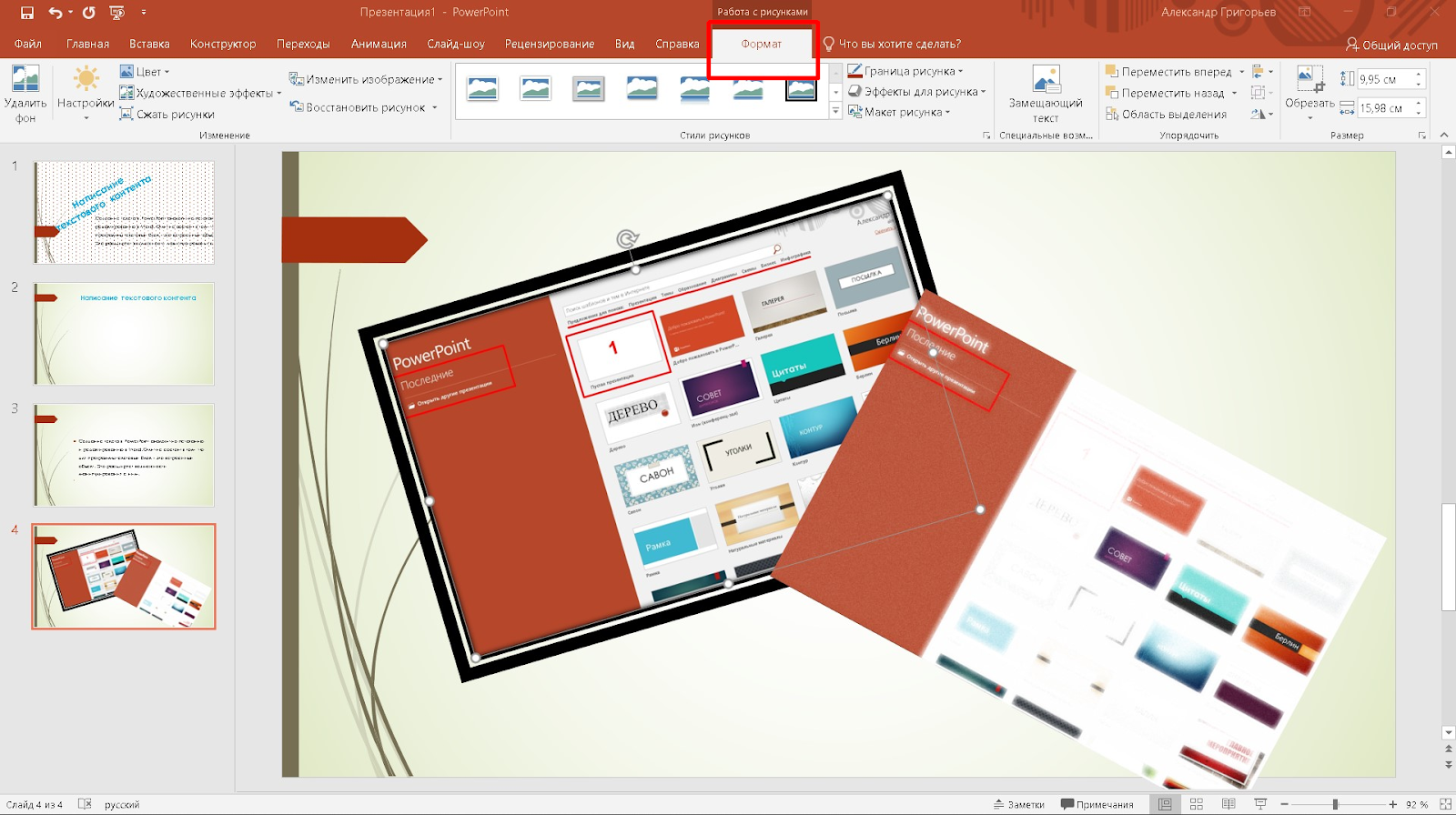
Task: Select slide 2 thumbnail in slide panel
Action: point(124,334)
